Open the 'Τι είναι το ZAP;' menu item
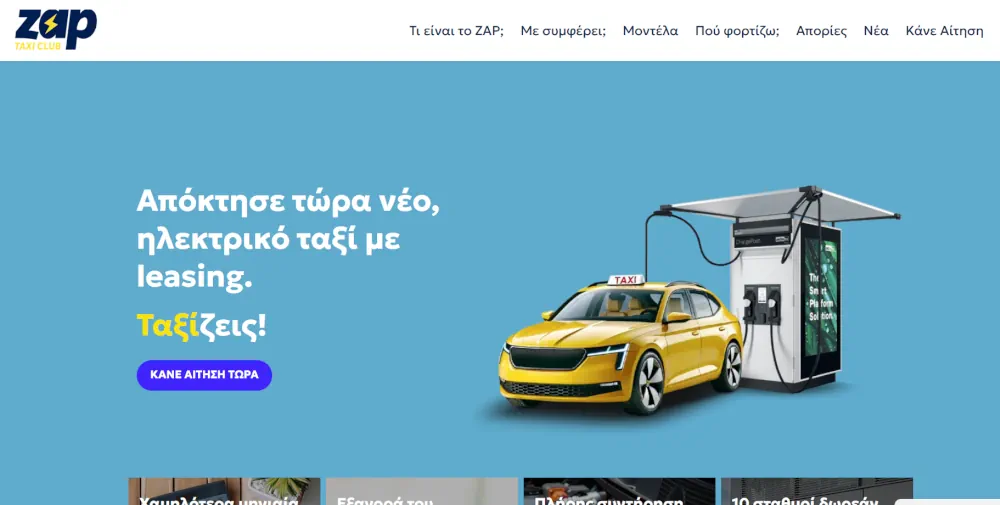This screenshot has width=1000, height=505. [456, 31]
